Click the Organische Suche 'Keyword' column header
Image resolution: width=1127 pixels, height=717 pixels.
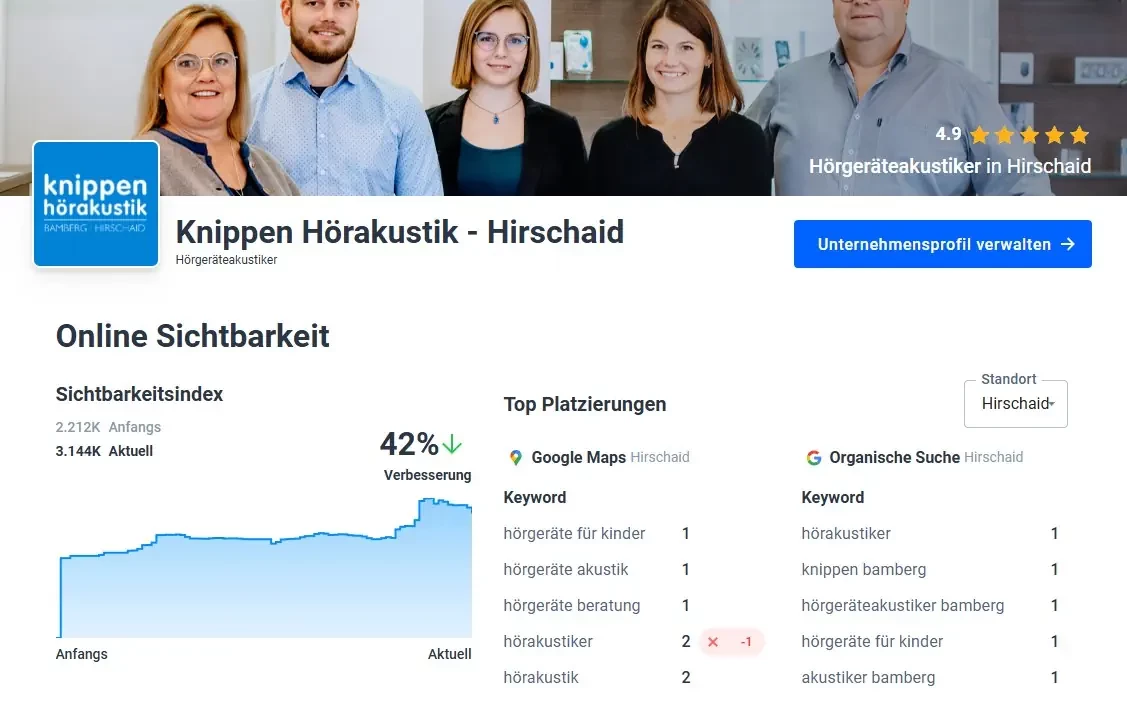tap(833, 497)
